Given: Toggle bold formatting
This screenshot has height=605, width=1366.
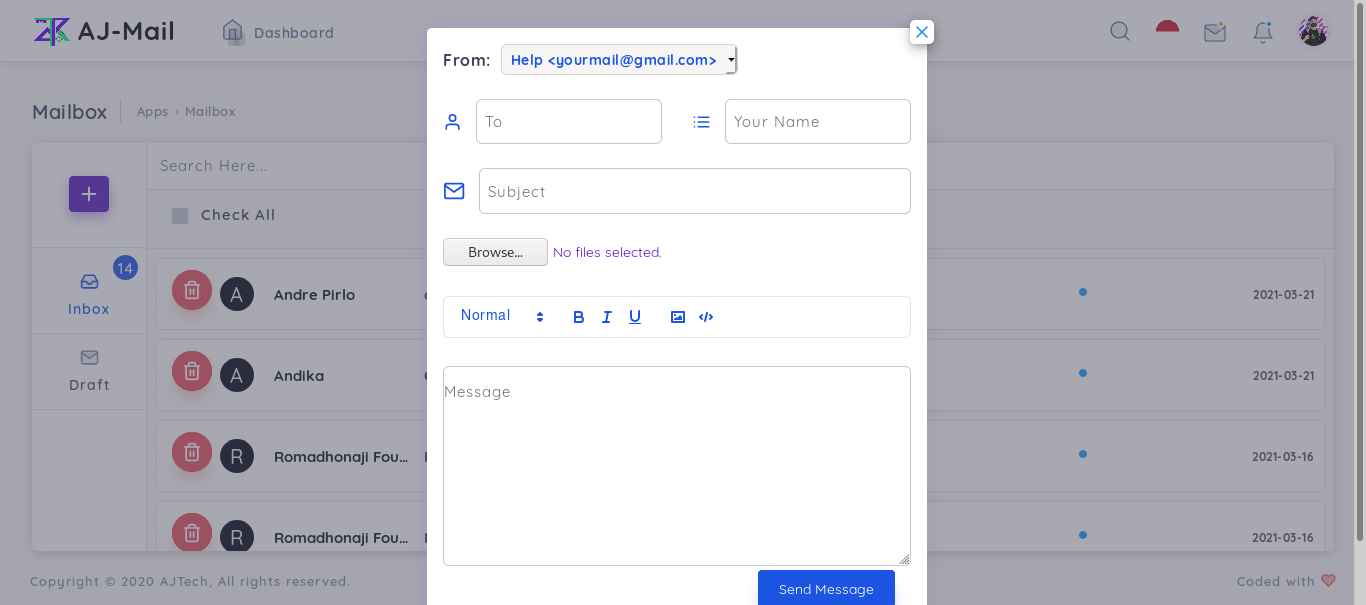Looking at the screenshot, I should click(578, 317).
